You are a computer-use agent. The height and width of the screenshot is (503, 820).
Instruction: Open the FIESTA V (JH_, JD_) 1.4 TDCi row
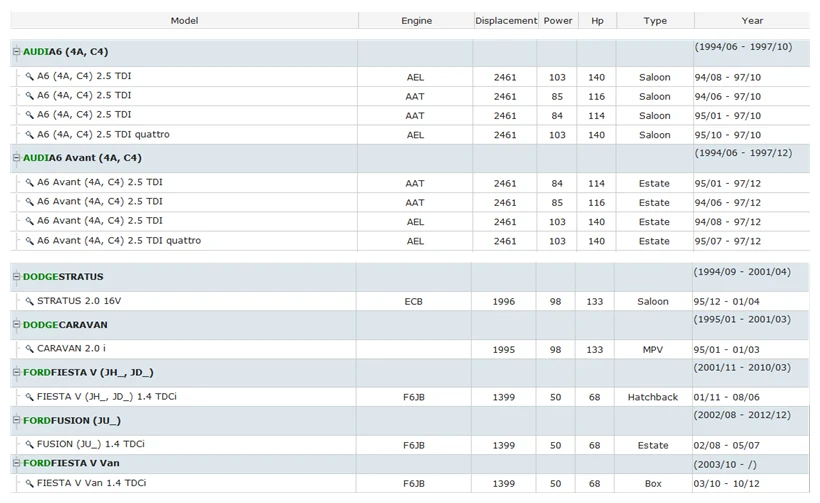(x=107, y=397)
